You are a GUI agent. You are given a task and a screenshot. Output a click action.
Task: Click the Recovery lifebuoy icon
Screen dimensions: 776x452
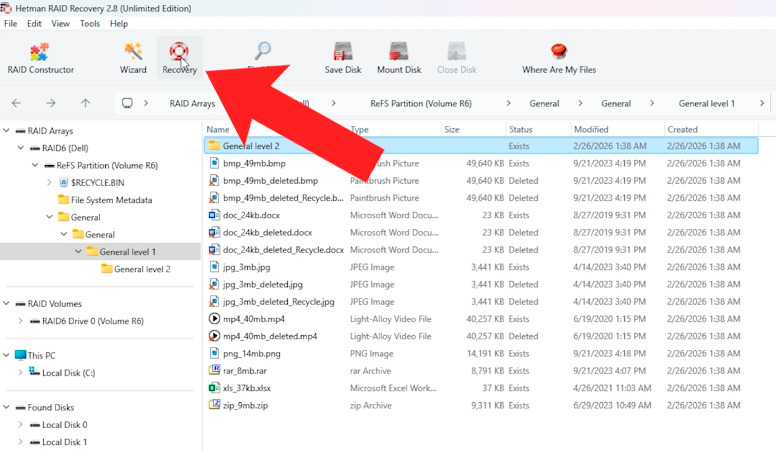179,51
